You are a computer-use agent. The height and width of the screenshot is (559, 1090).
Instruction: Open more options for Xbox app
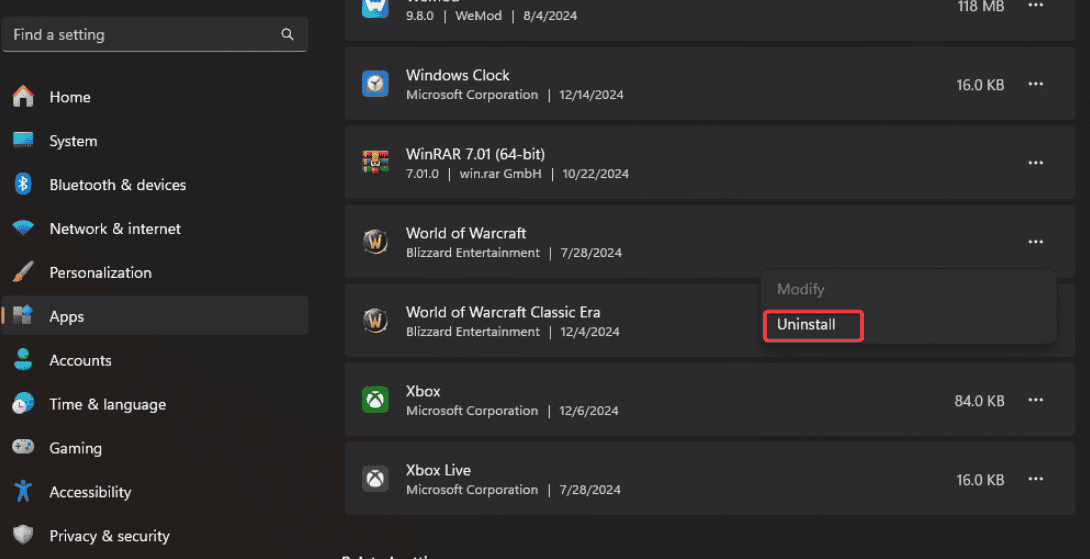click(x=1035, y=400)
